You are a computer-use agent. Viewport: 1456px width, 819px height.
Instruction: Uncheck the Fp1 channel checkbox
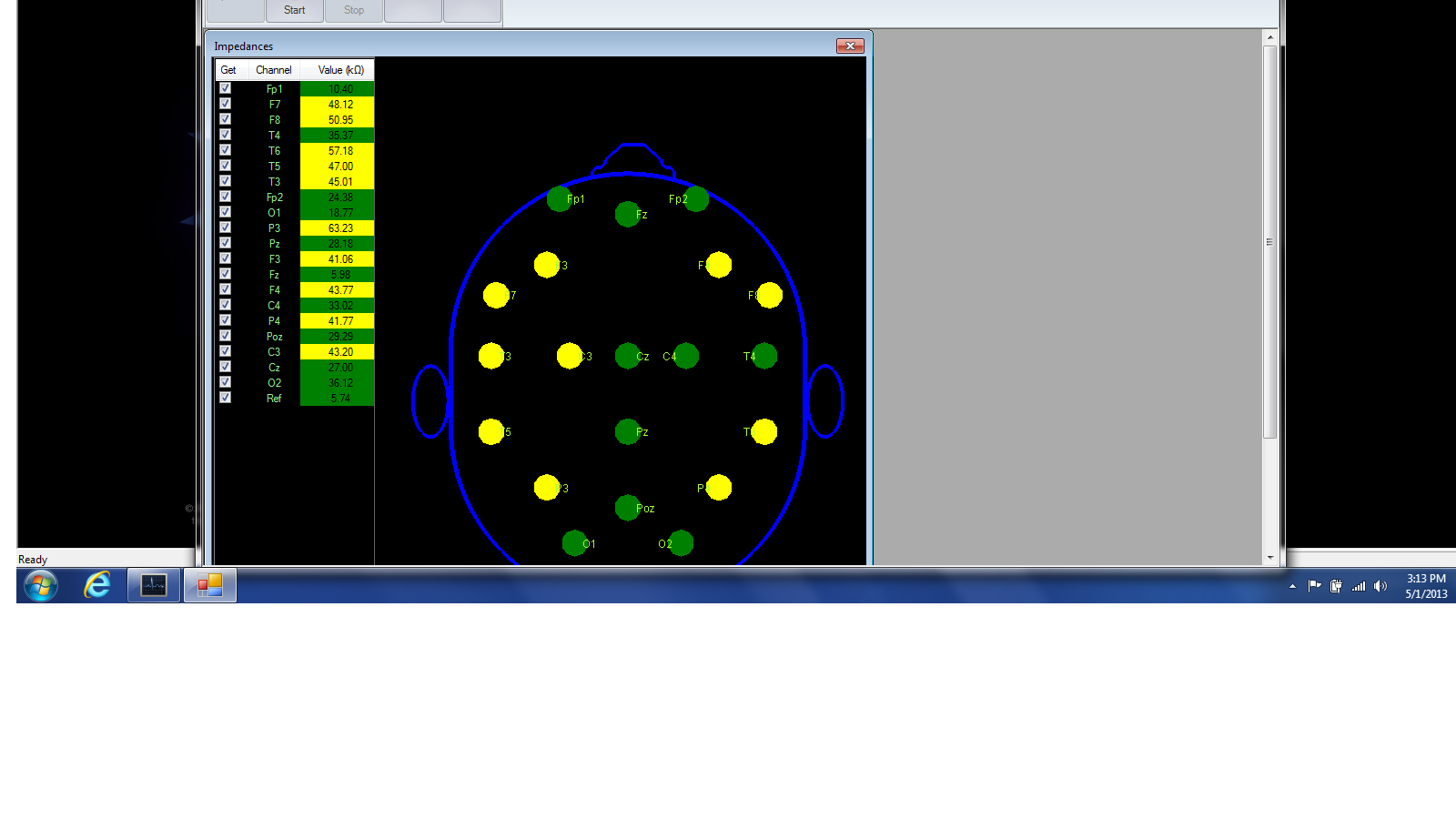tap(225, 88)
